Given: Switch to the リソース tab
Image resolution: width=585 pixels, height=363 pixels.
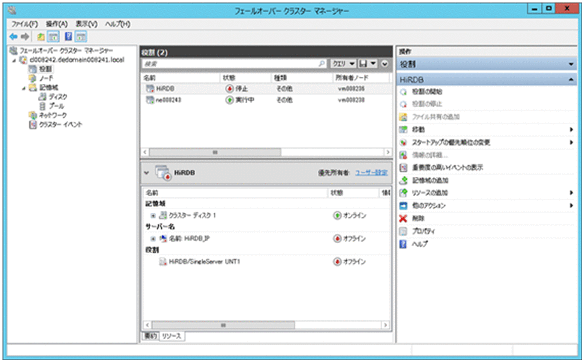Looking at the screenshot, I should (172, 336).
